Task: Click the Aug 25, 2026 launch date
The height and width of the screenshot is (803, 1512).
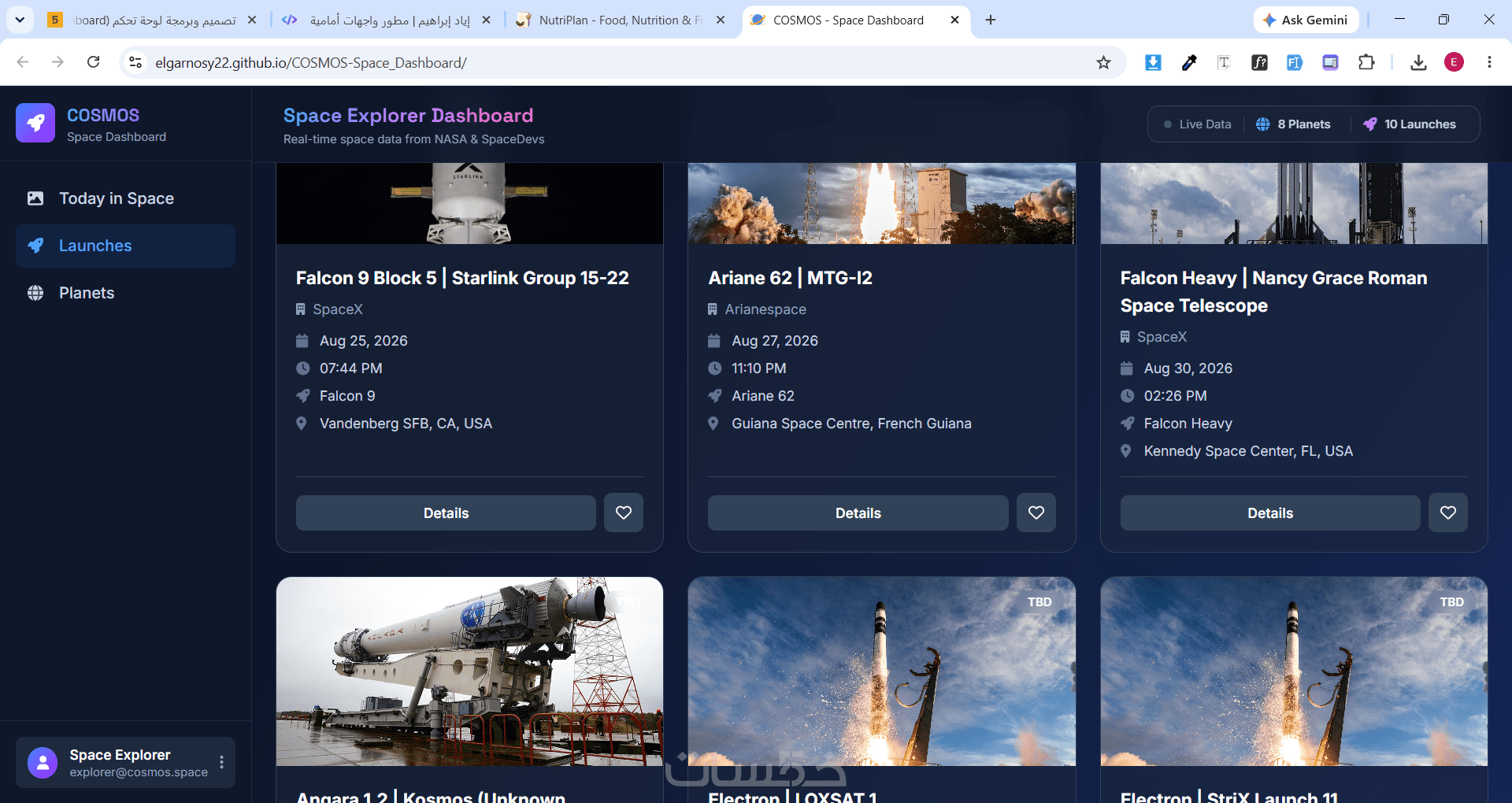Action: coord(363,341)
